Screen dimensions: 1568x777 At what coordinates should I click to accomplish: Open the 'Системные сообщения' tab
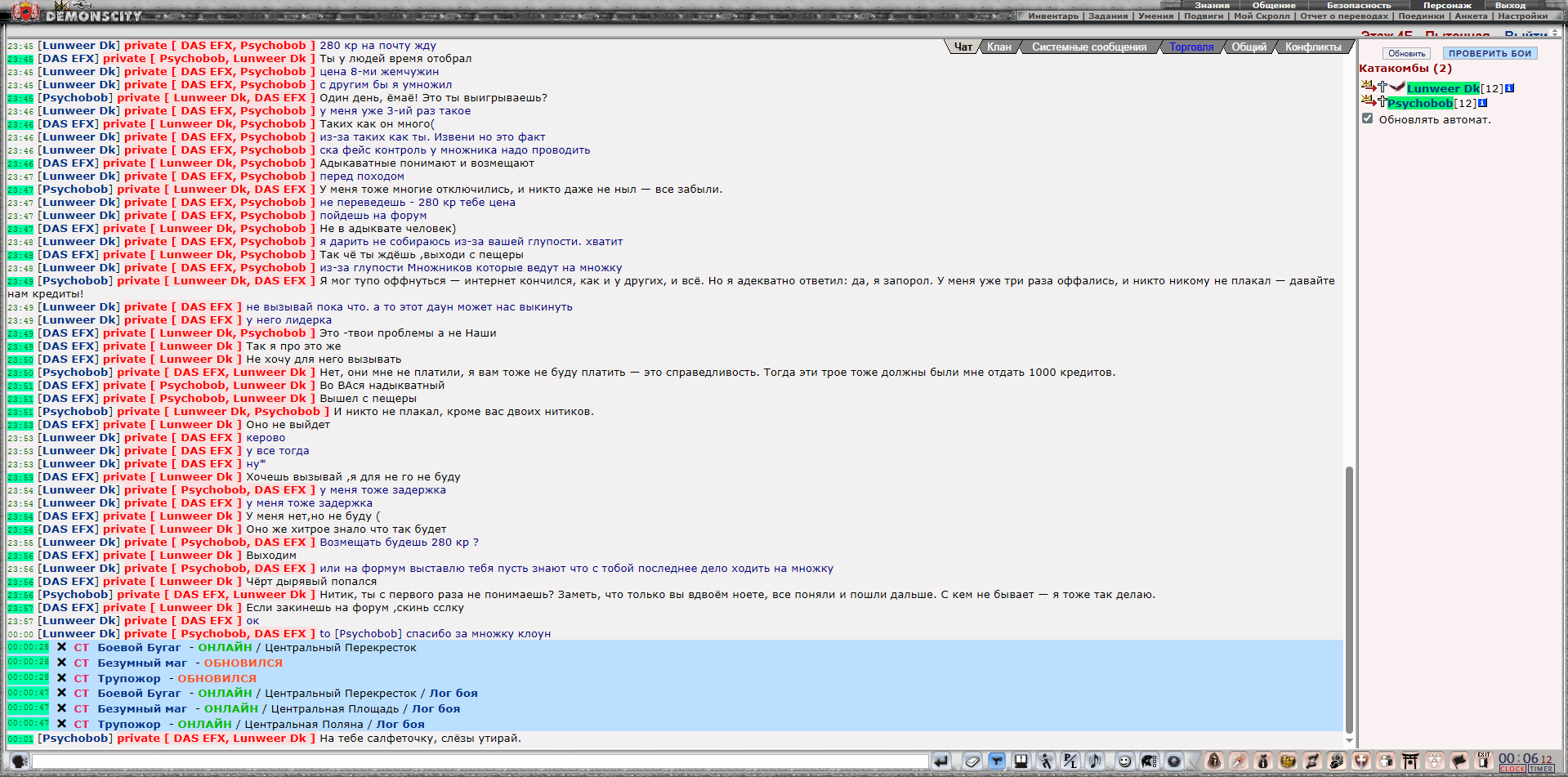pos(1088,47)
